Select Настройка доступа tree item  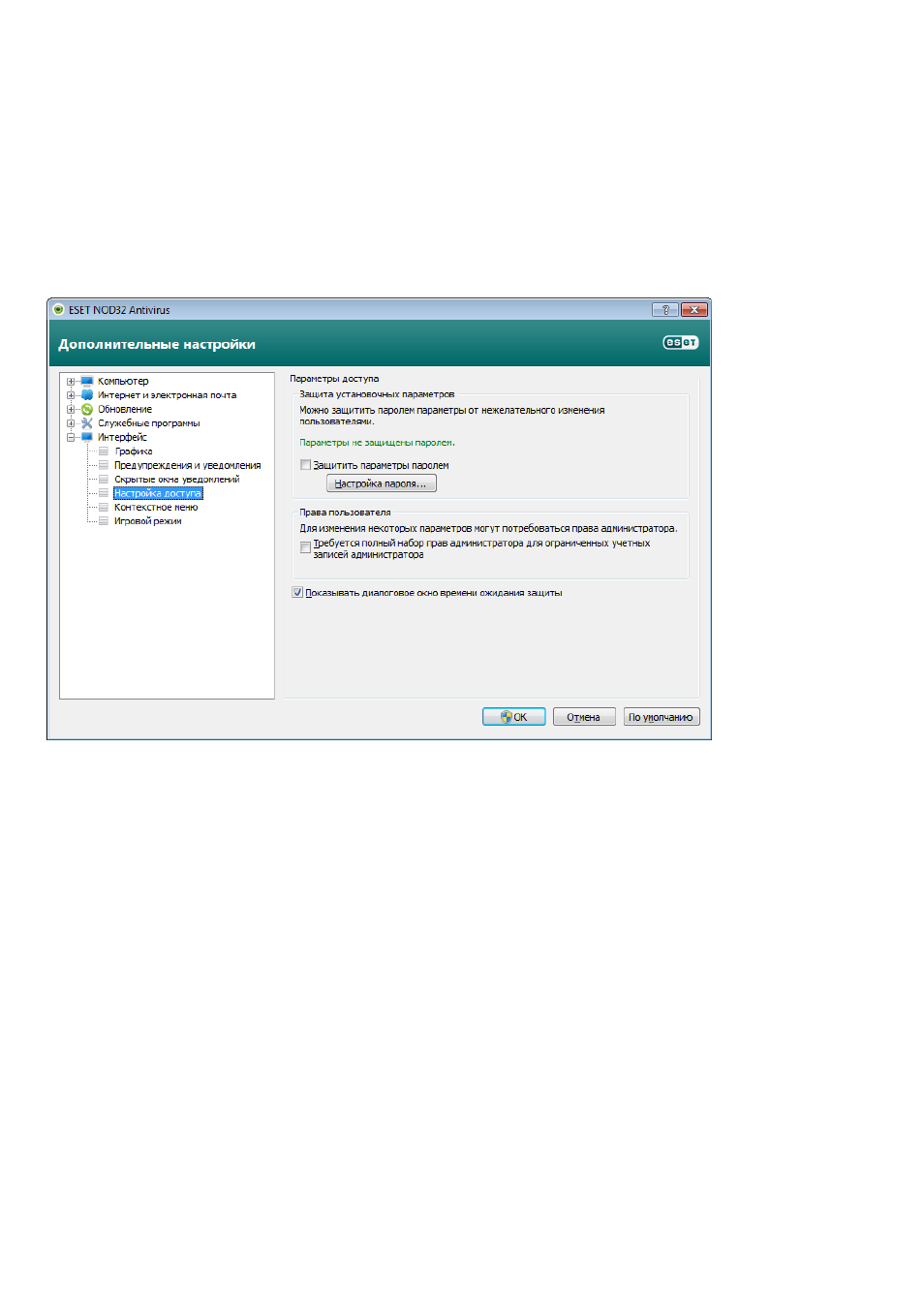pos(158,493)
